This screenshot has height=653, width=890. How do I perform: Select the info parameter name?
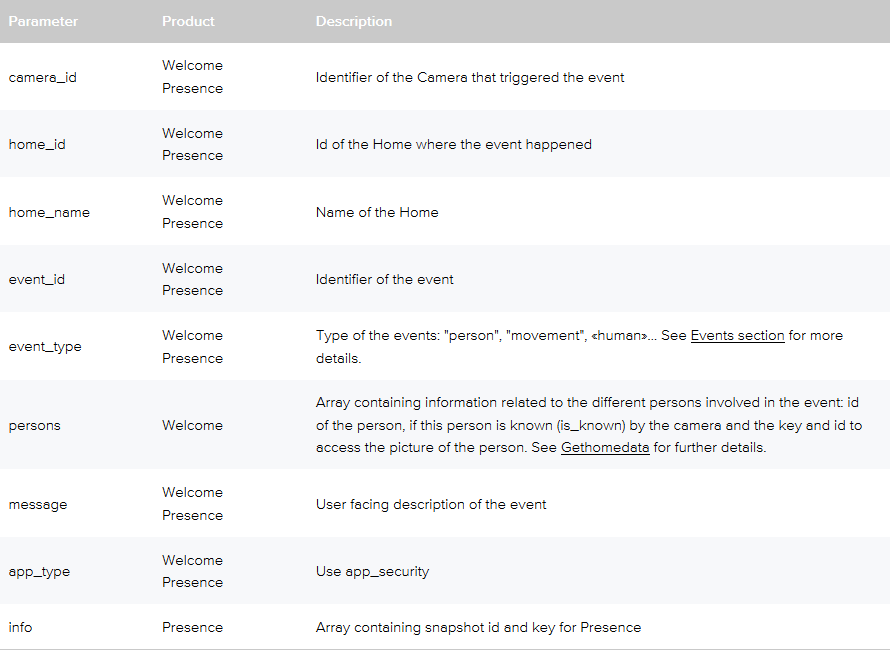tap(20, 627)
